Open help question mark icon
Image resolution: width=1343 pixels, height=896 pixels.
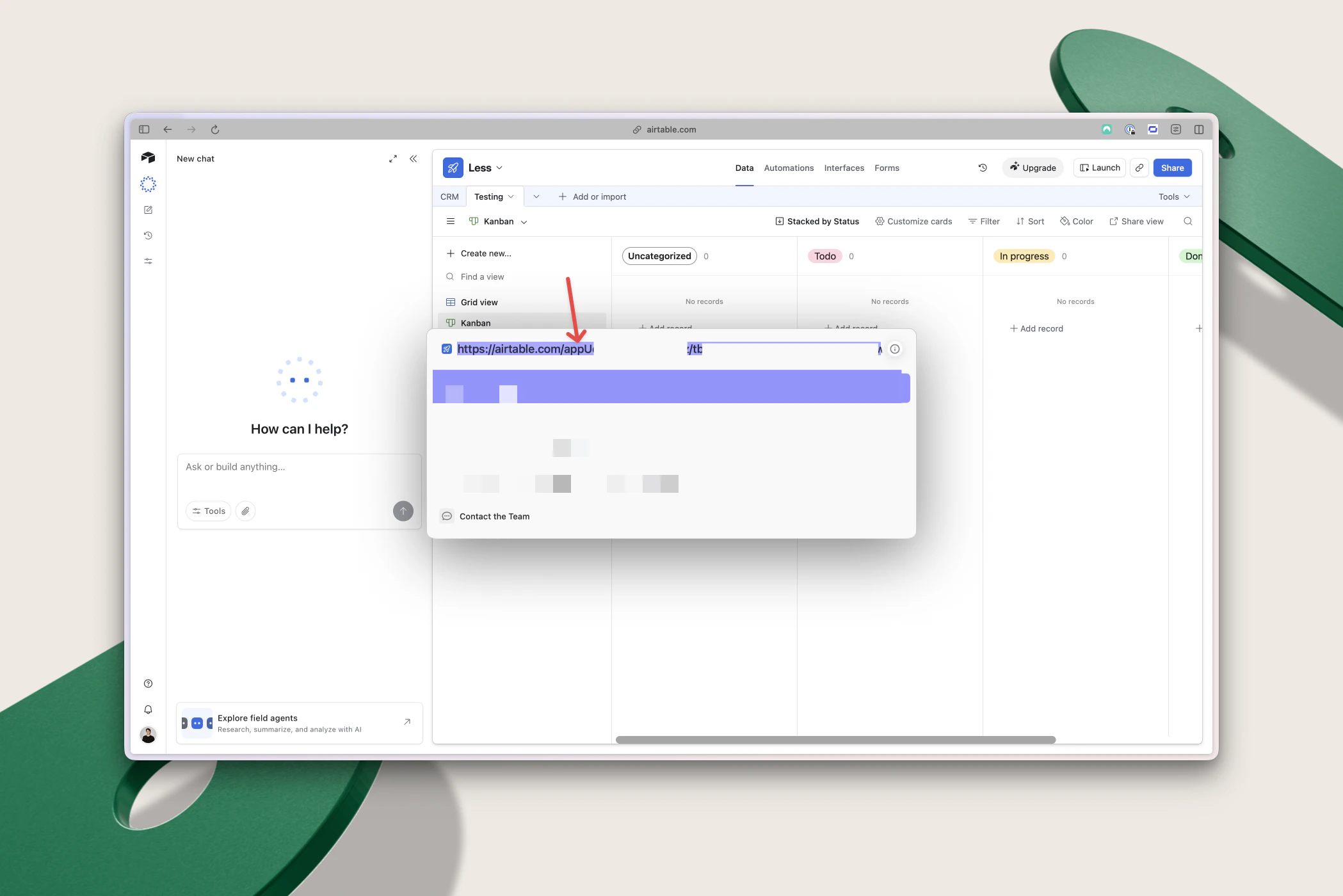click(148, 684)
